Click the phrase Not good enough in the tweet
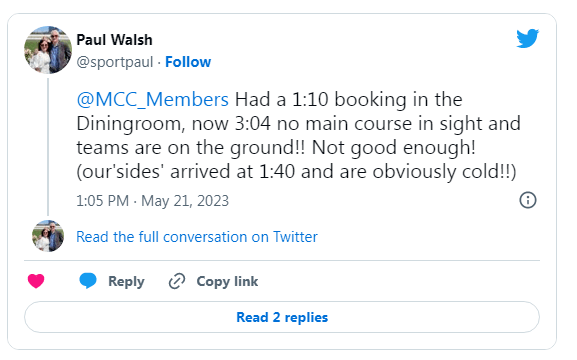This screenshot has height=360, width=577. point(393,148)
